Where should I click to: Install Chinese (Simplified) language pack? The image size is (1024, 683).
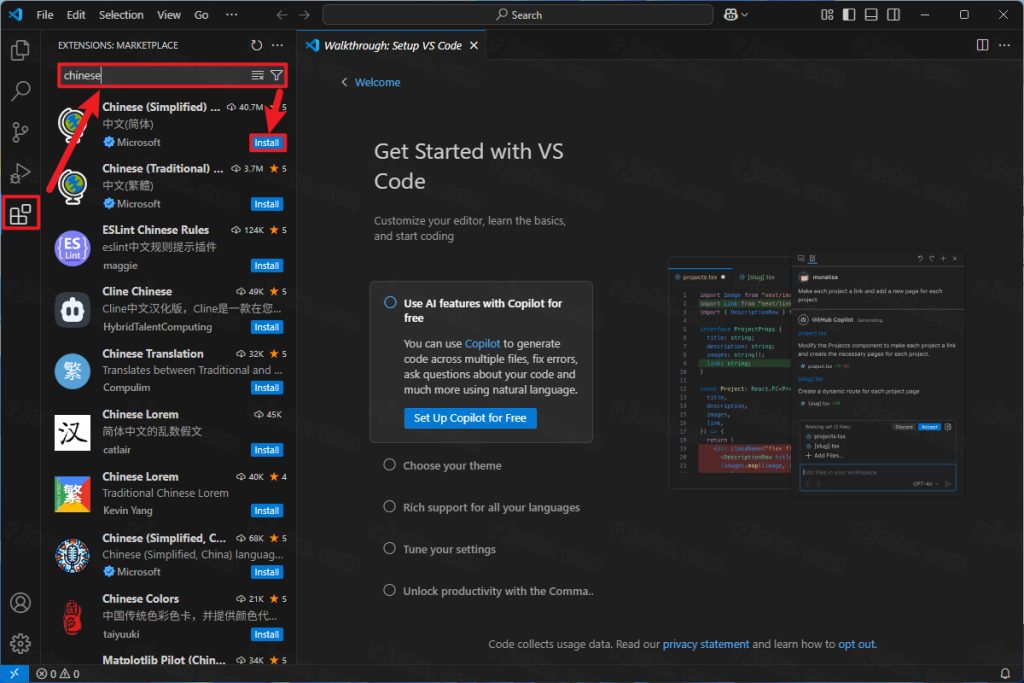[x=267, y=143]
